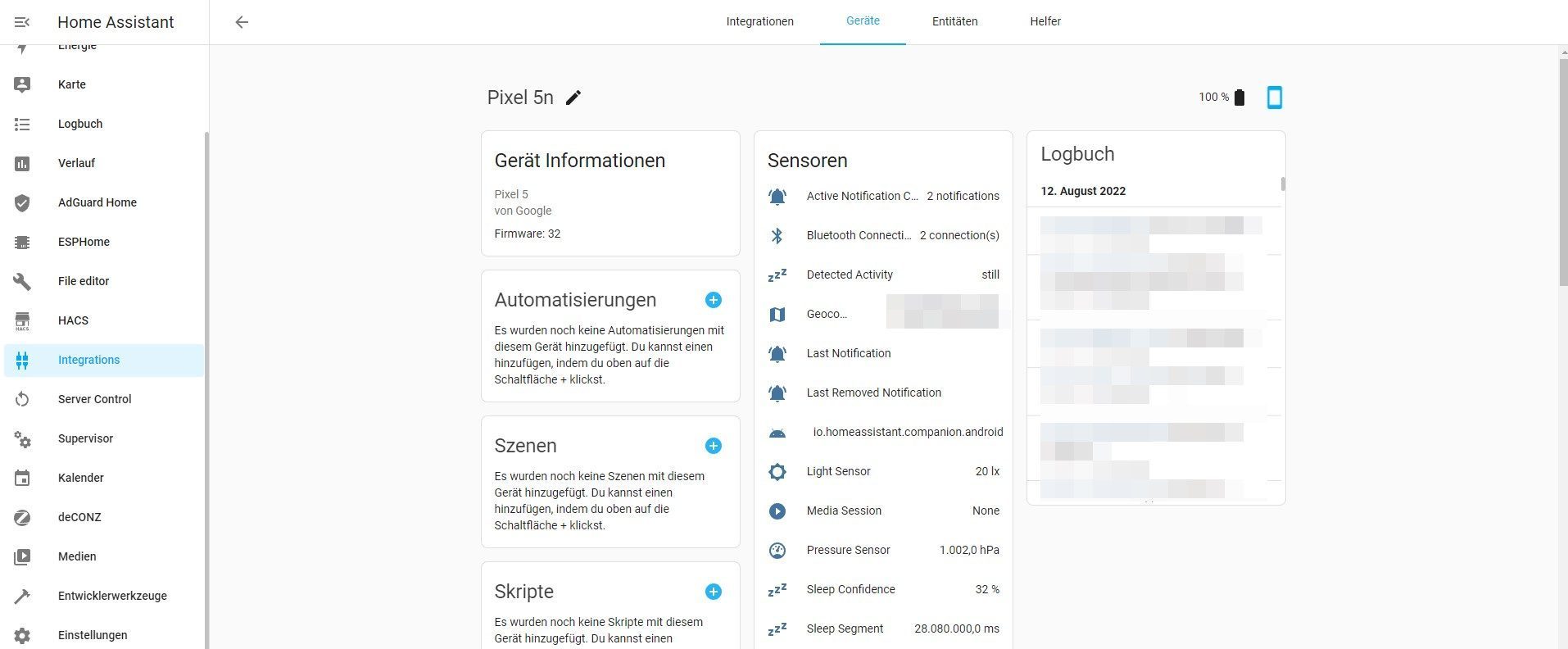This screenshot has width=1568, height=649.
Task: Edit the Pixel 5n device name
Action: point(573,98)
